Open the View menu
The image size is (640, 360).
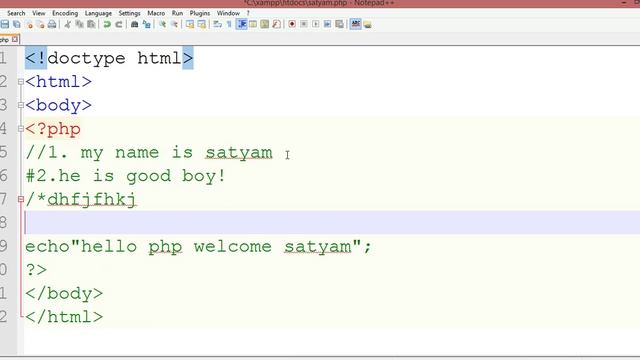pos(39,13)
